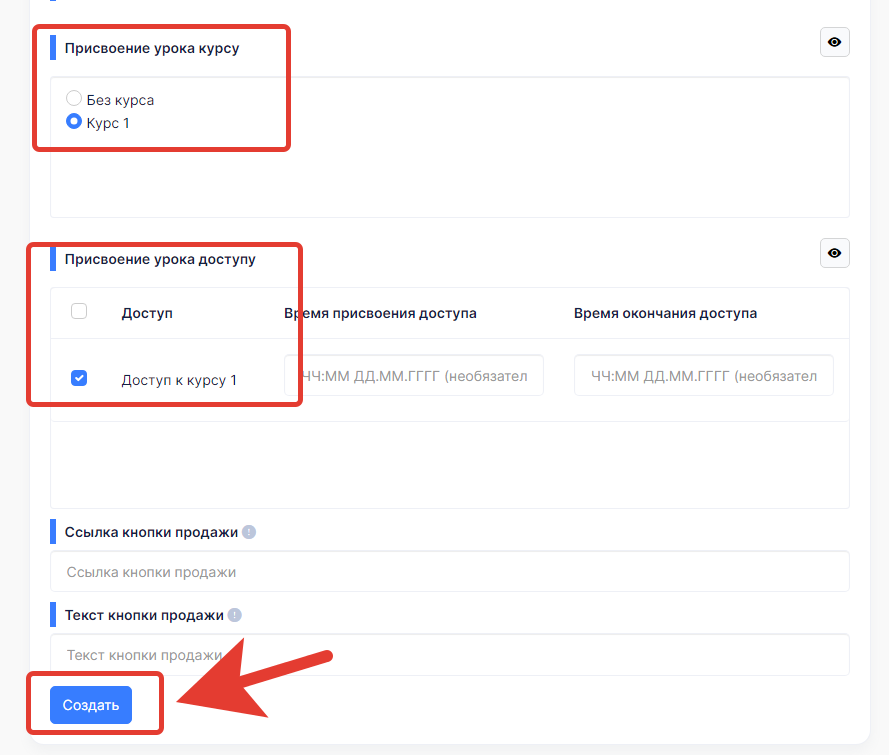Viewport: 889px width, 755px height.
Task: Click the Время присвоения доступа column header
Action: click(x=380, y=313)
